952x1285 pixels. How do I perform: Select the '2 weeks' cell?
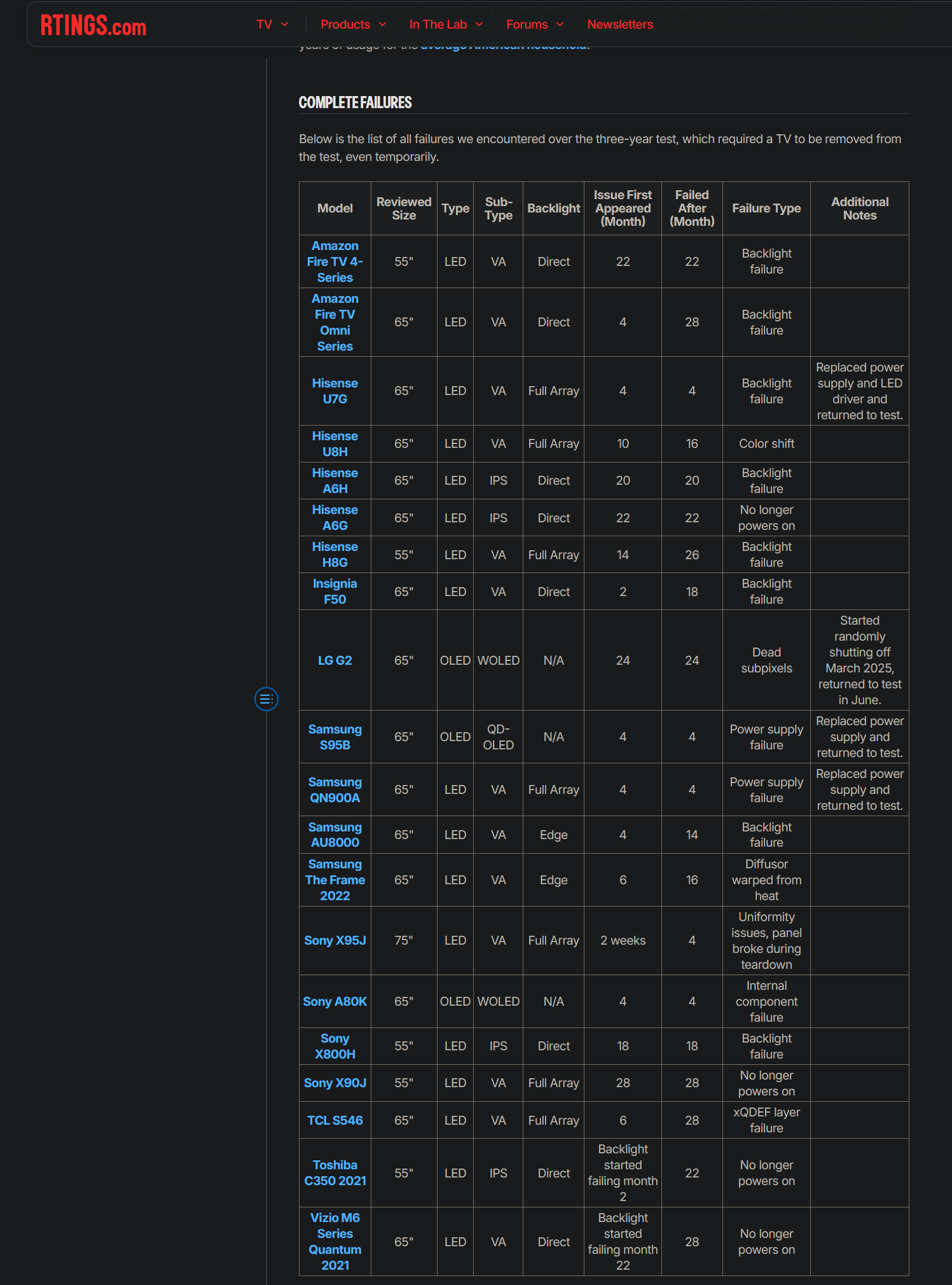623,940
